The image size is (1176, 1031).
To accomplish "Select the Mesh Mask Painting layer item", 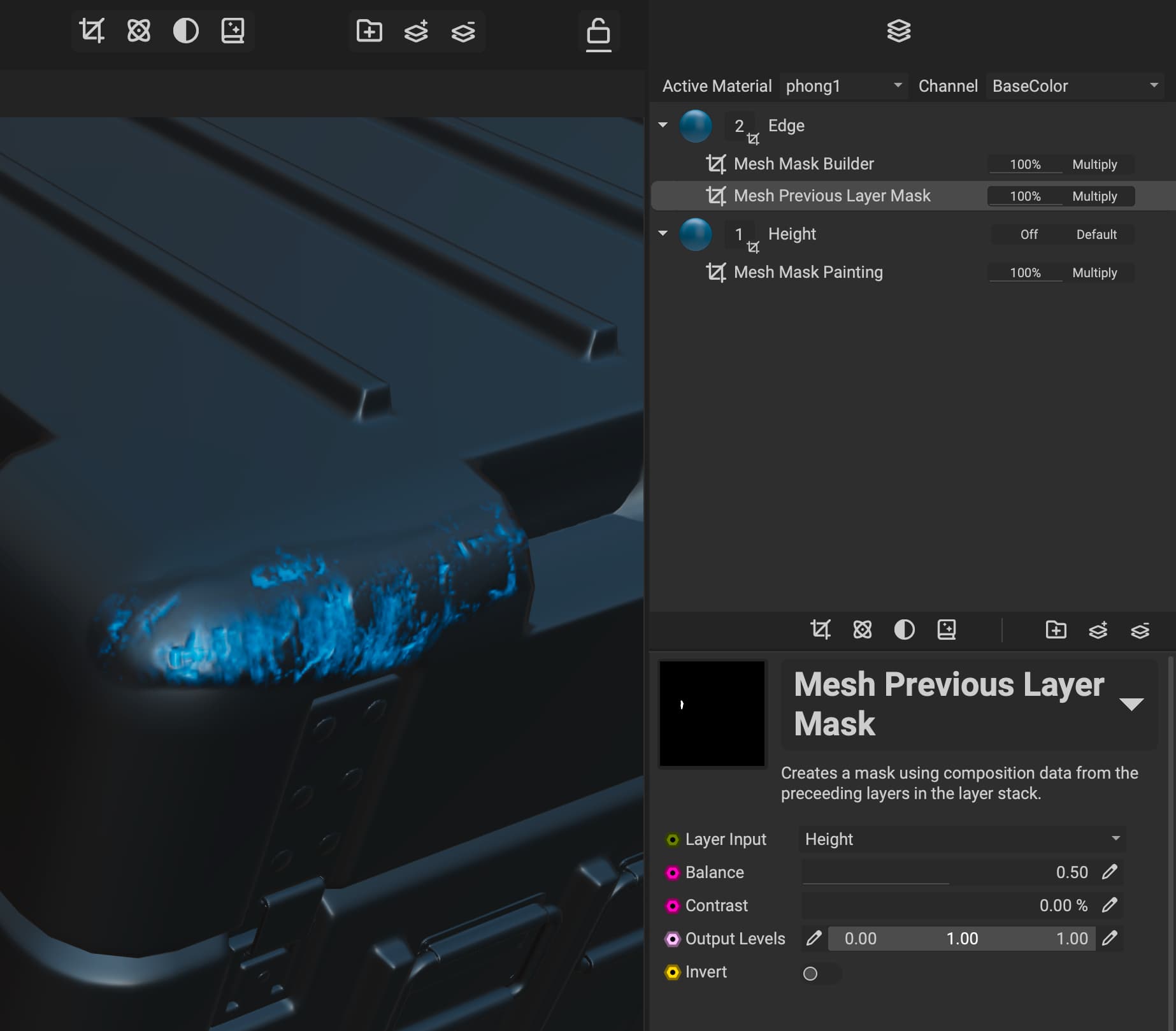I will click(x=808, y=272).
